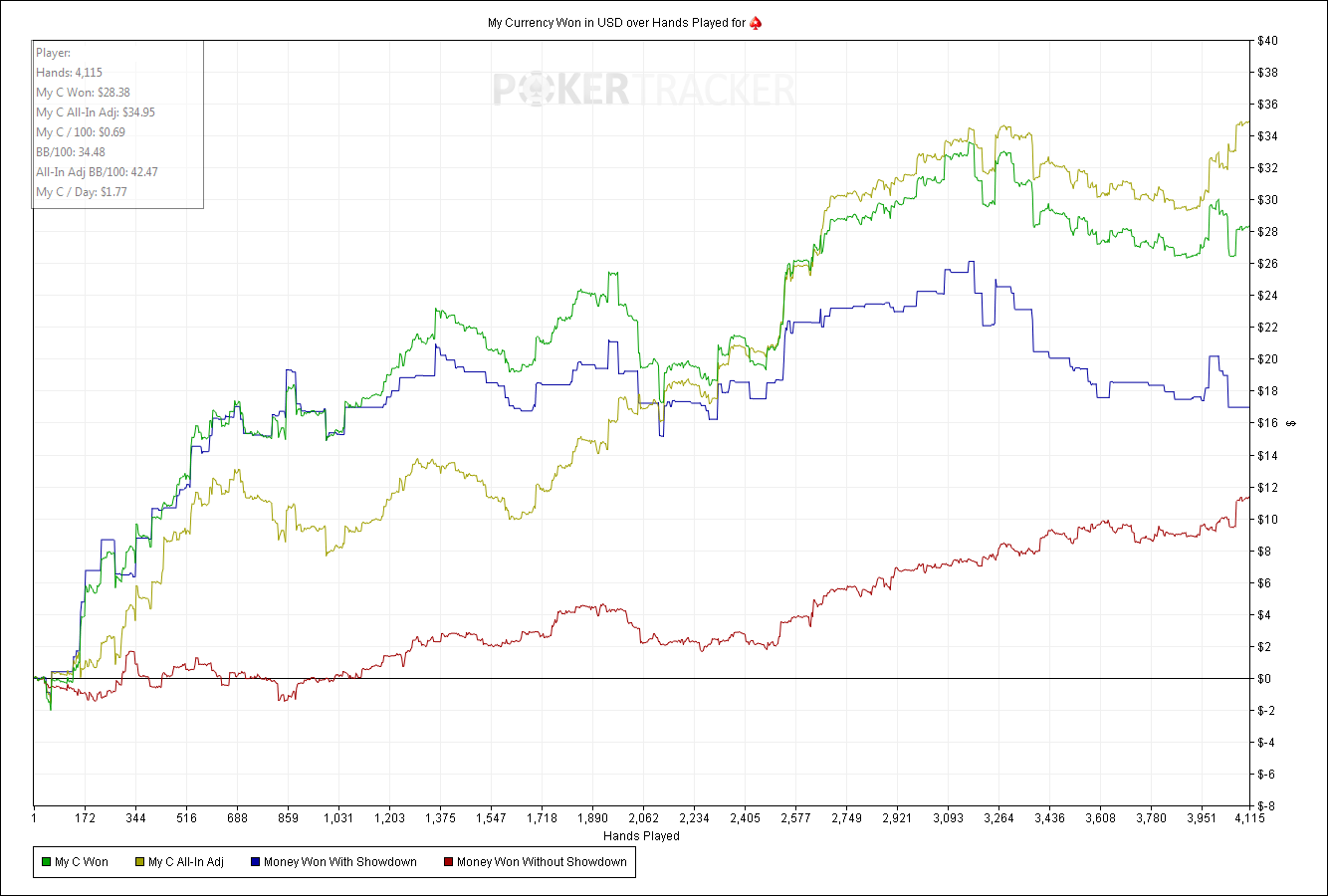Click the '$0' y-axis label
Screen dimensions: 1328x896
tap(1264, 679)
